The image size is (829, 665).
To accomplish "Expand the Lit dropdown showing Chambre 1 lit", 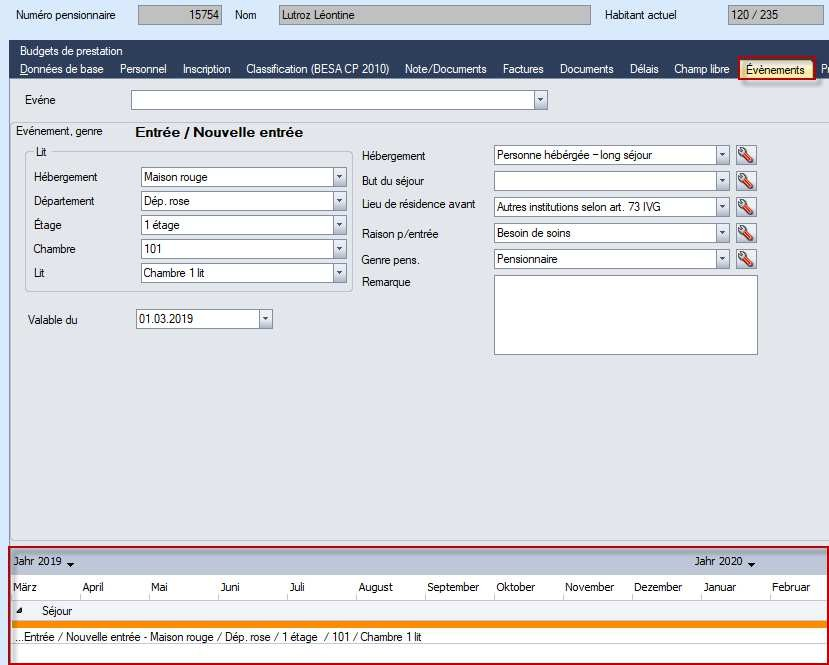I will 340,273.
